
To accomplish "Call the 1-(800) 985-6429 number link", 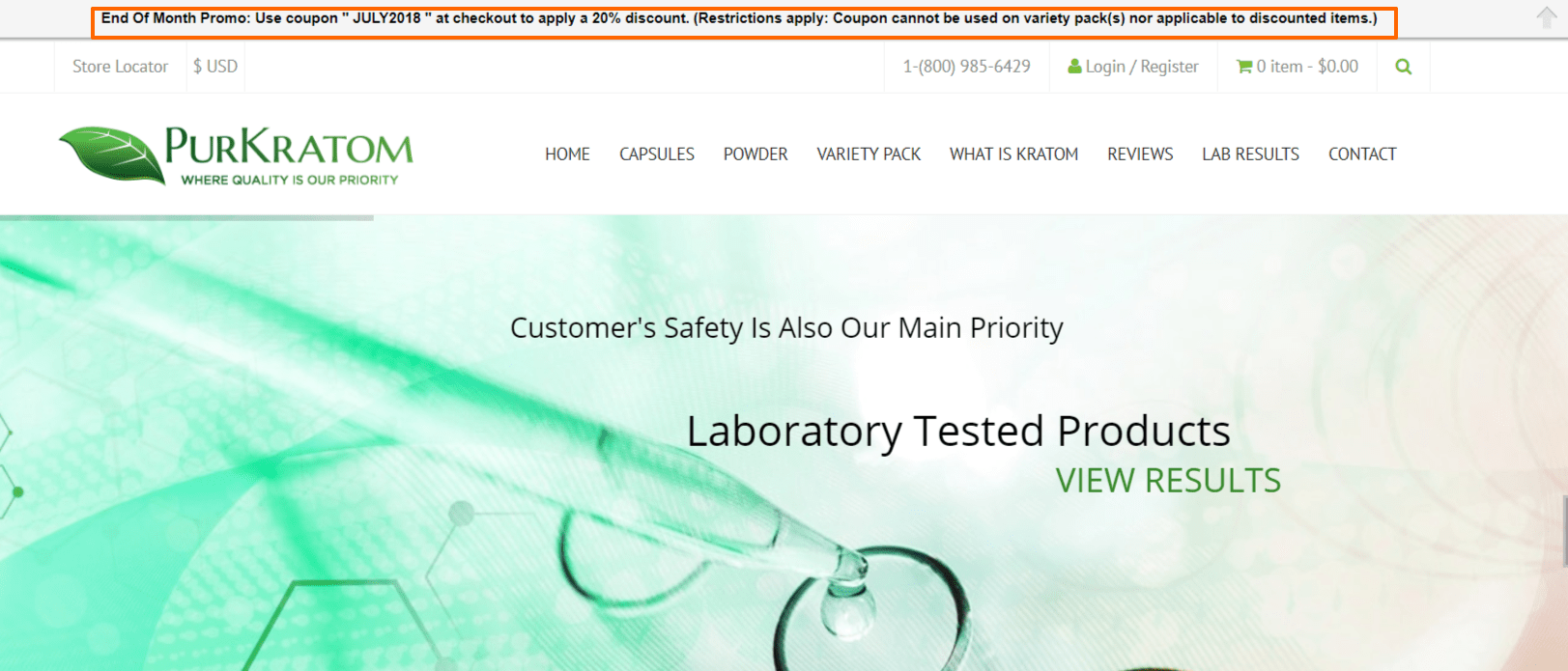I will (966, 67).
